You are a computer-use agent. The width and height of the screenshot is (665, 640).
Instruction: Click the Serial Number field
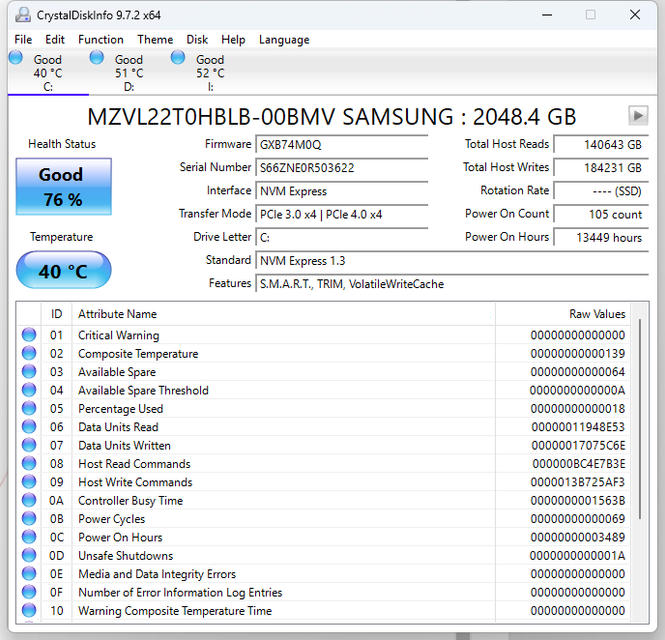point(342,168)
